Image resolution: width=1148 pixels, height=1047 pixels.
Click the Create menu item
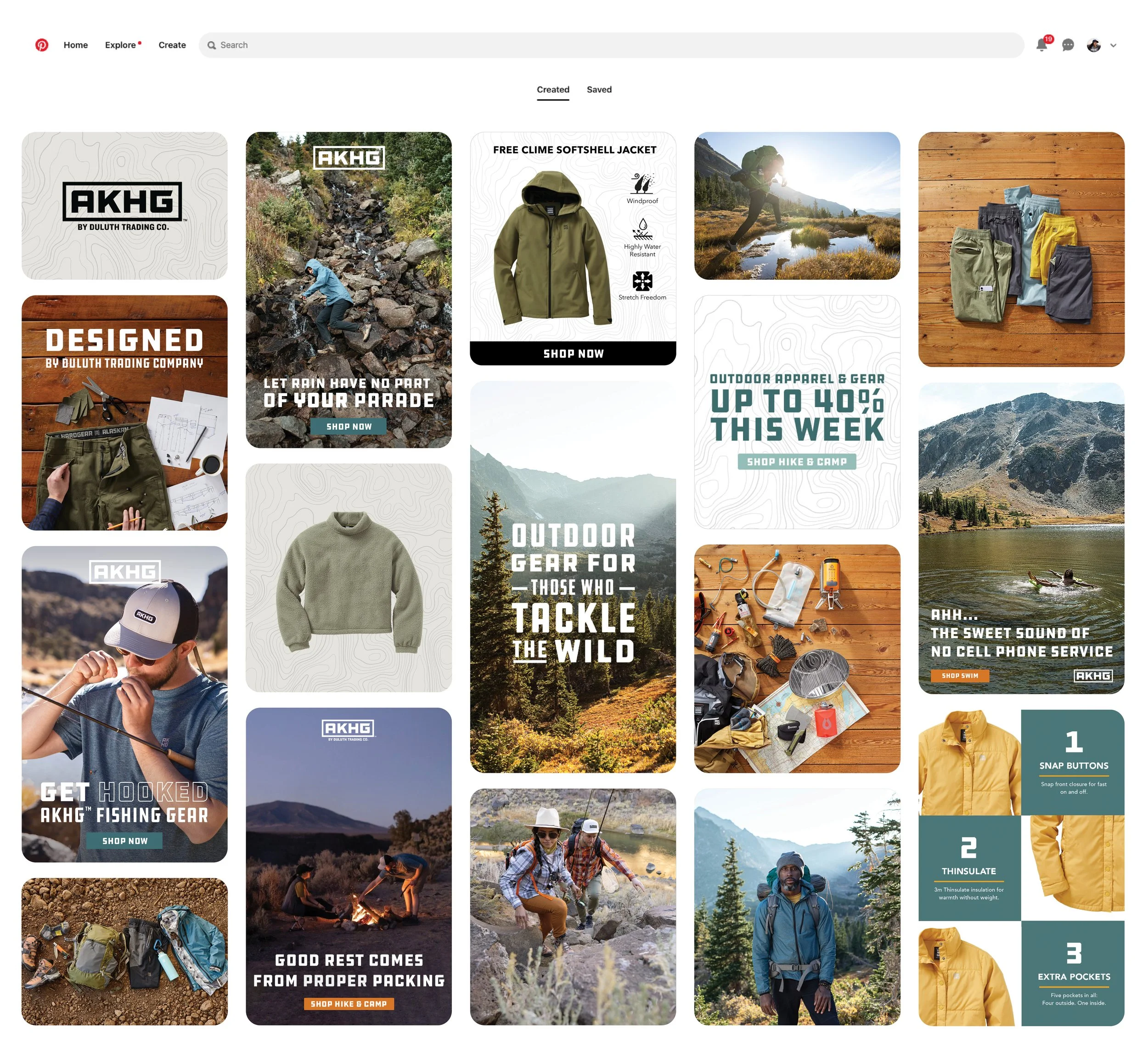pos(172,45)
